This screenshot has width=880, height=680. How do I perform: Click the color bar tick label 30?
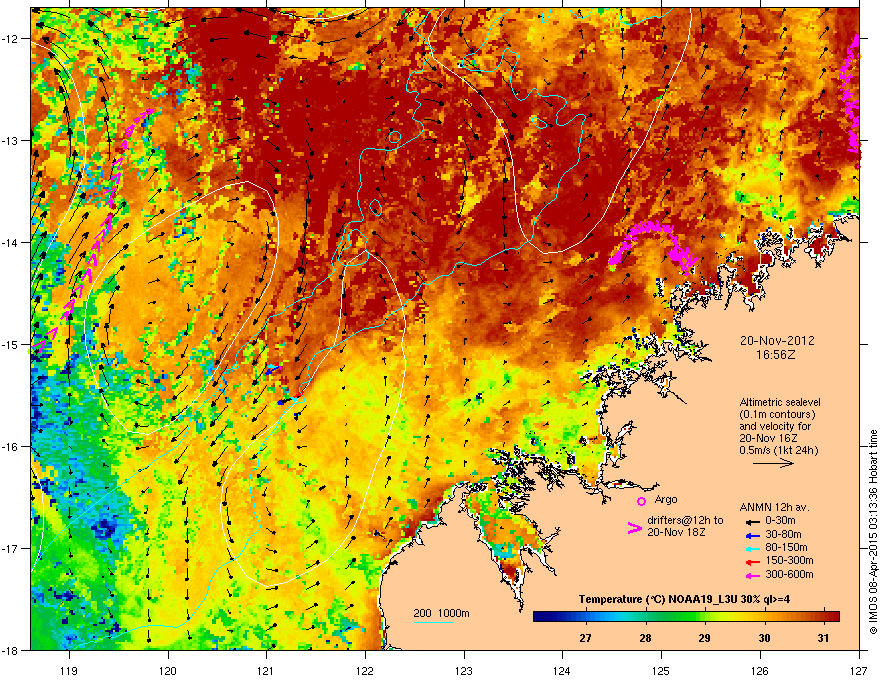(x=764, y=638)
